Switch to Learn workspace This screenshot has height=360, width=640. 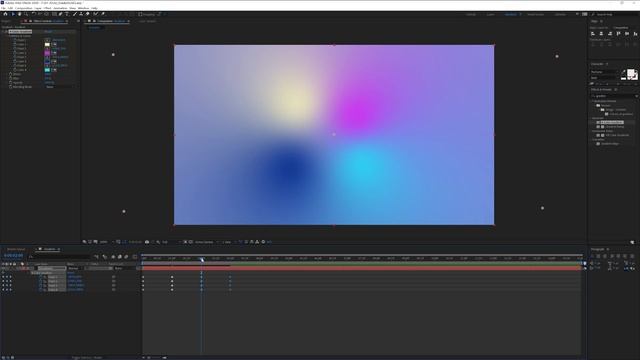tap(490, 14)
